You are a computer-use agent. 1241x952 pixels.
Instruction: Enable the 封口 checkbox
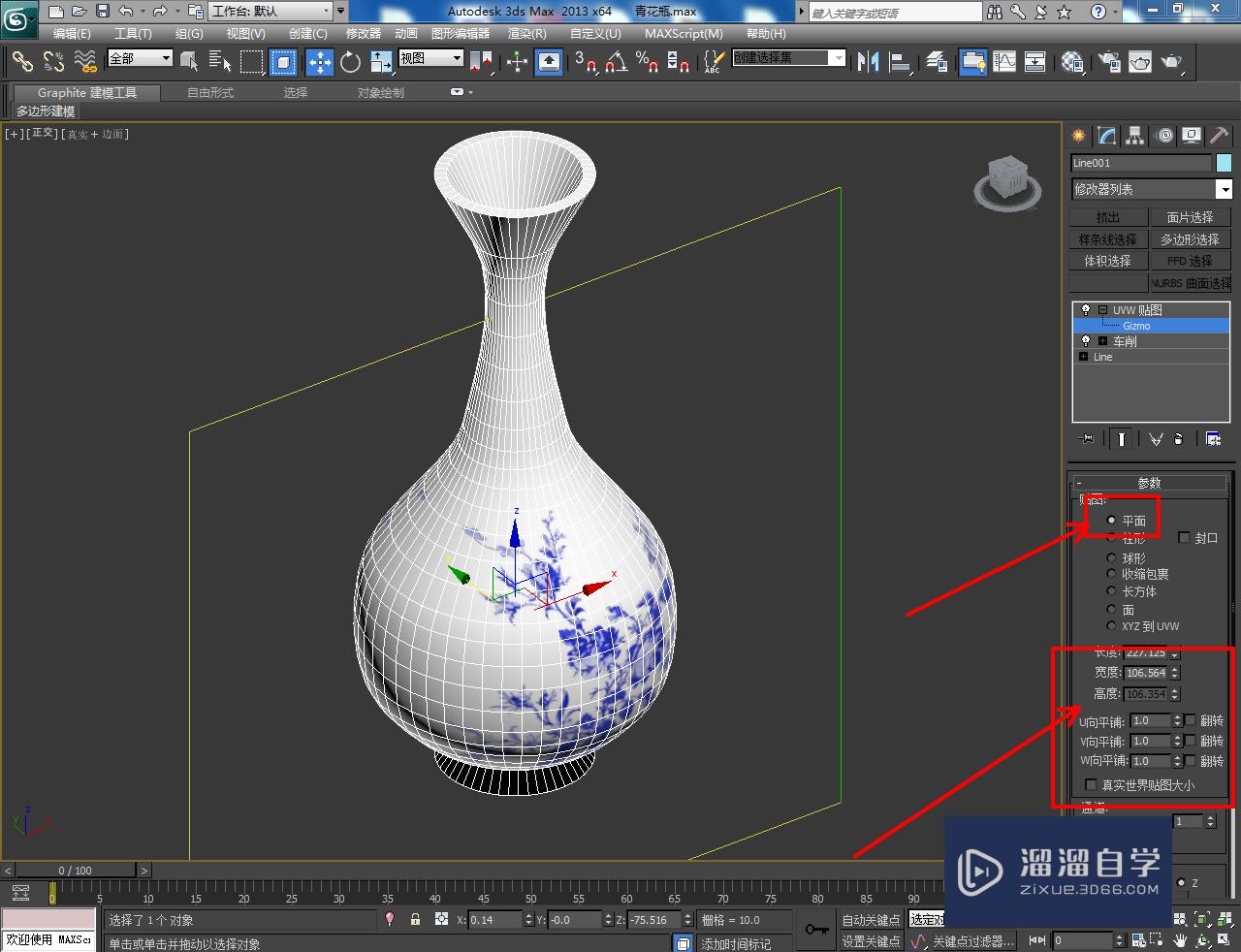pyautogui.click(x=1184, y=538)
